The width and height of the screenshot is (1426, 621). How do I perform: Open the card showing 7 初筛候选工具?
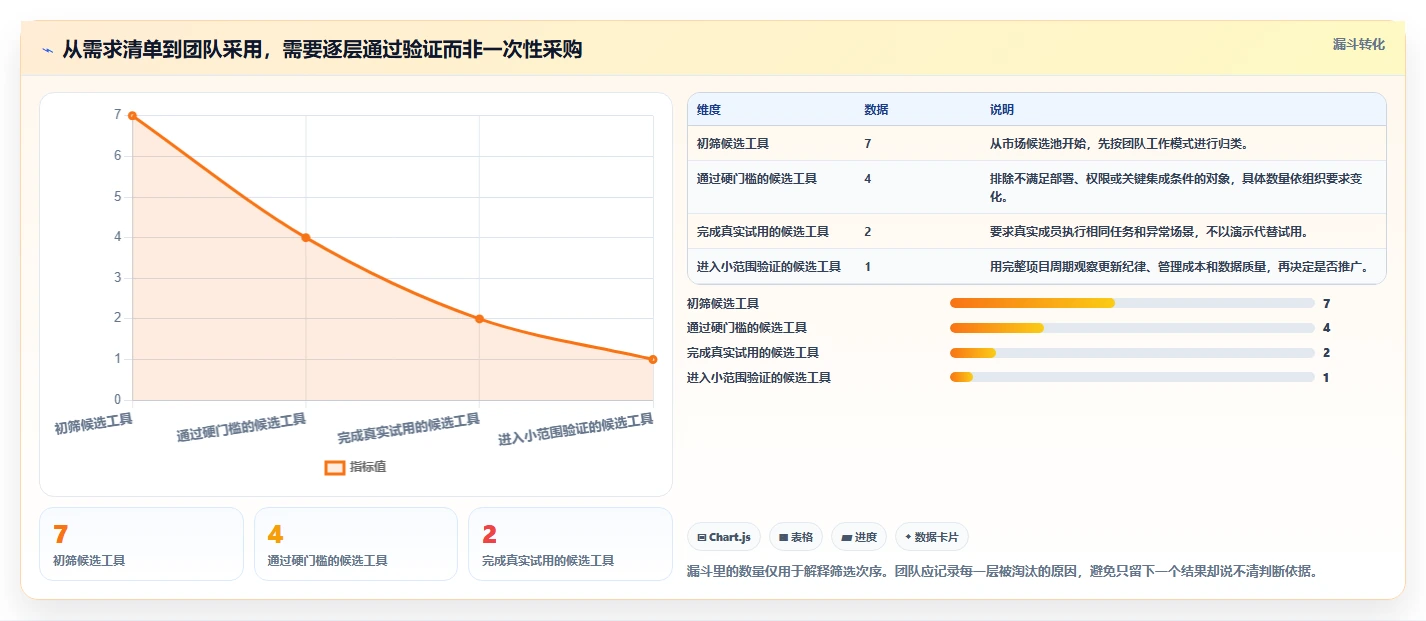click(141, 544)
